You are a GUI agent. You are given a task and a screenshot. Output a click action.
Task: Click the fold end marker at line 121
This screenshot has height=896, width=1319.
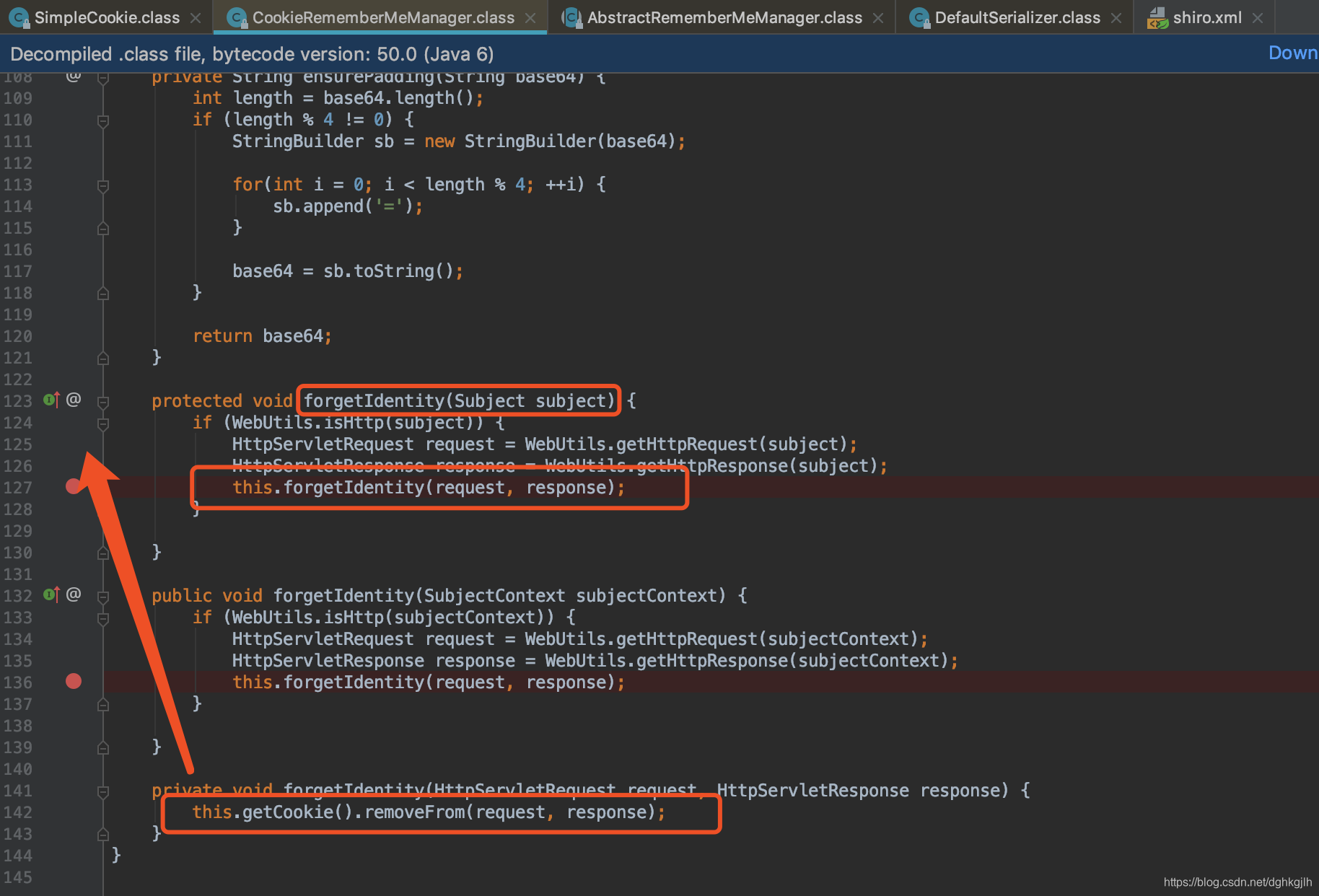(103, 358)
